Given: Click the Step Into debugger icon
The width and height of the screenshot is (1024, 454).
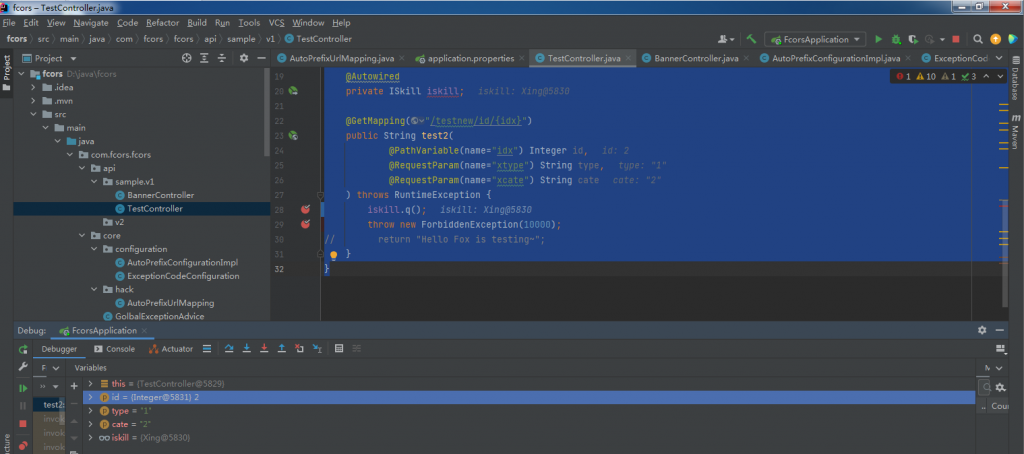Looking at the screenshot, I should pos(247,349).
